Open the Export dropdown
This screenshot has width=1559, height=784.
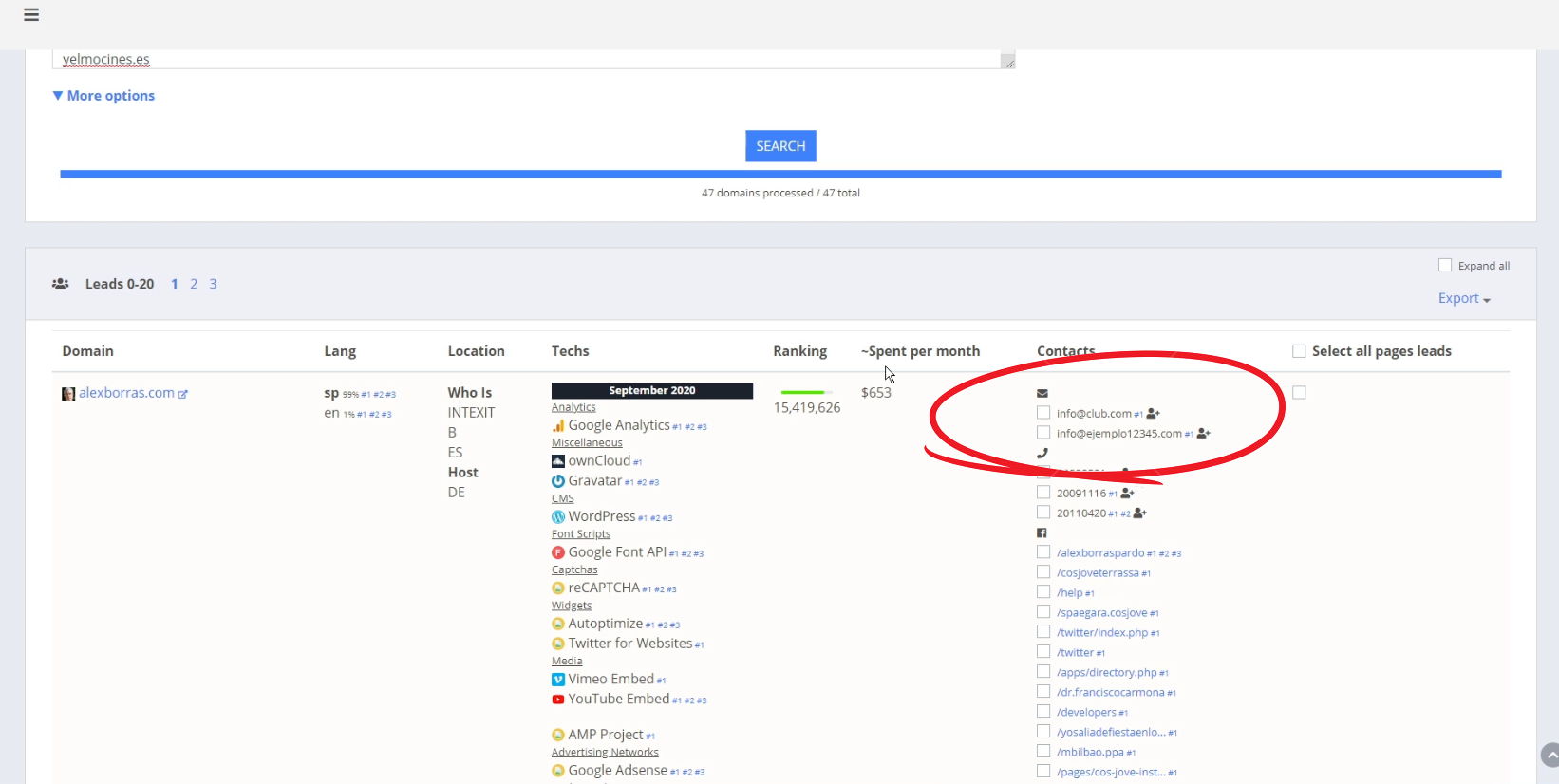pyautogui.click(x=1464, y=298)
